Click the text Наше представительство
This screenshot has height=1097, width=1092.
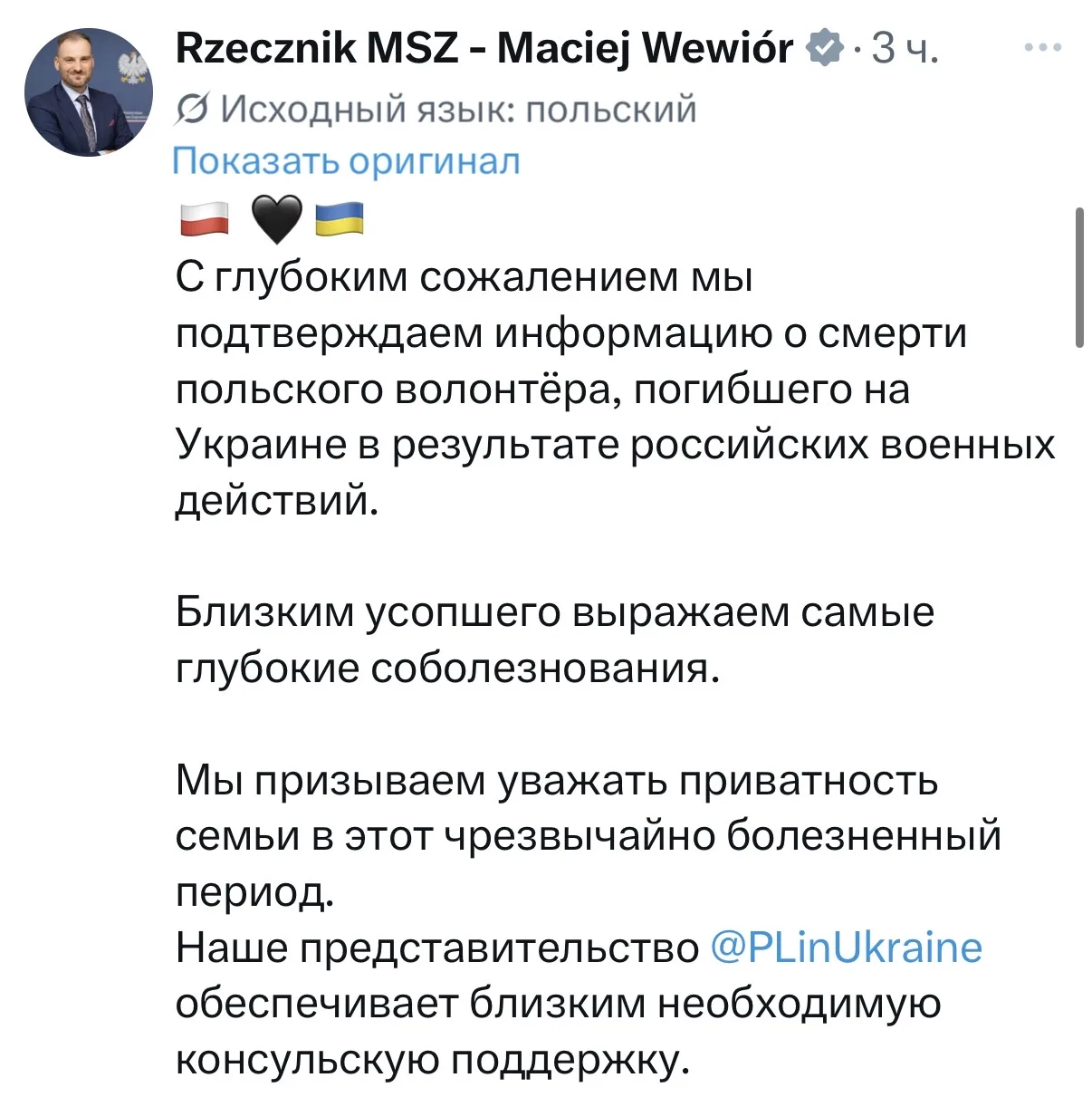click(x=437, y=948)
